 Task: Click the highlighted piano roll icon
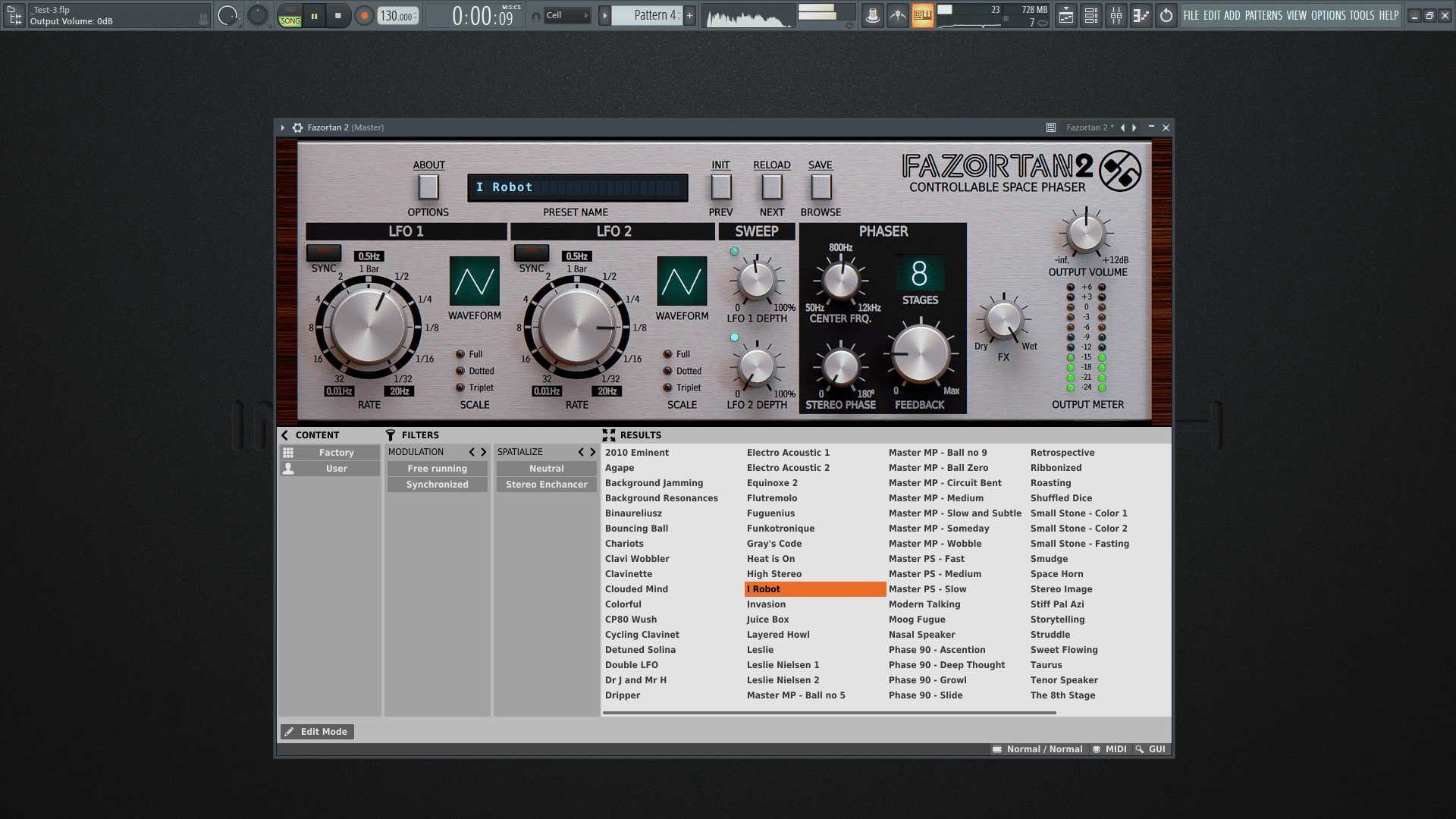[923, 15]
